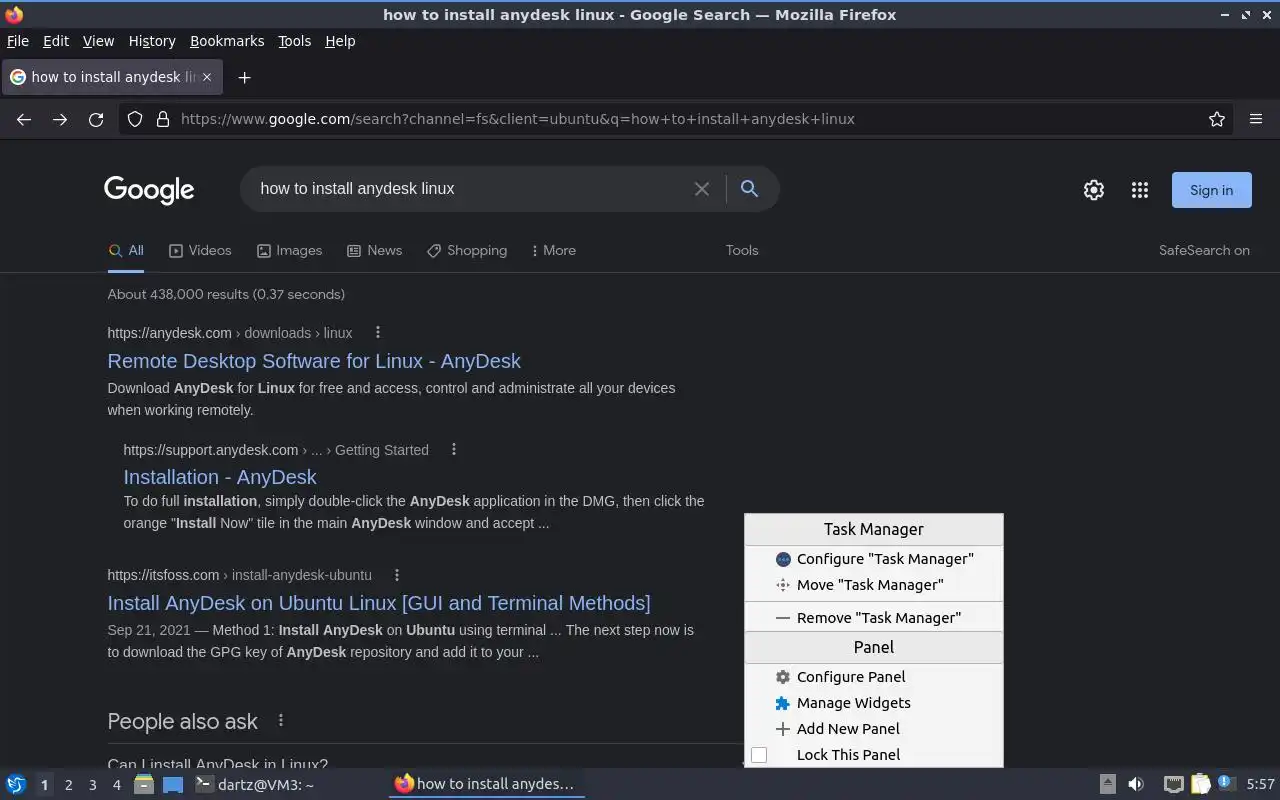The height and width of the screenshot is (800, 1280).
Task: Open options for the anydesk.com downloads result
Action: coord(377,332)
